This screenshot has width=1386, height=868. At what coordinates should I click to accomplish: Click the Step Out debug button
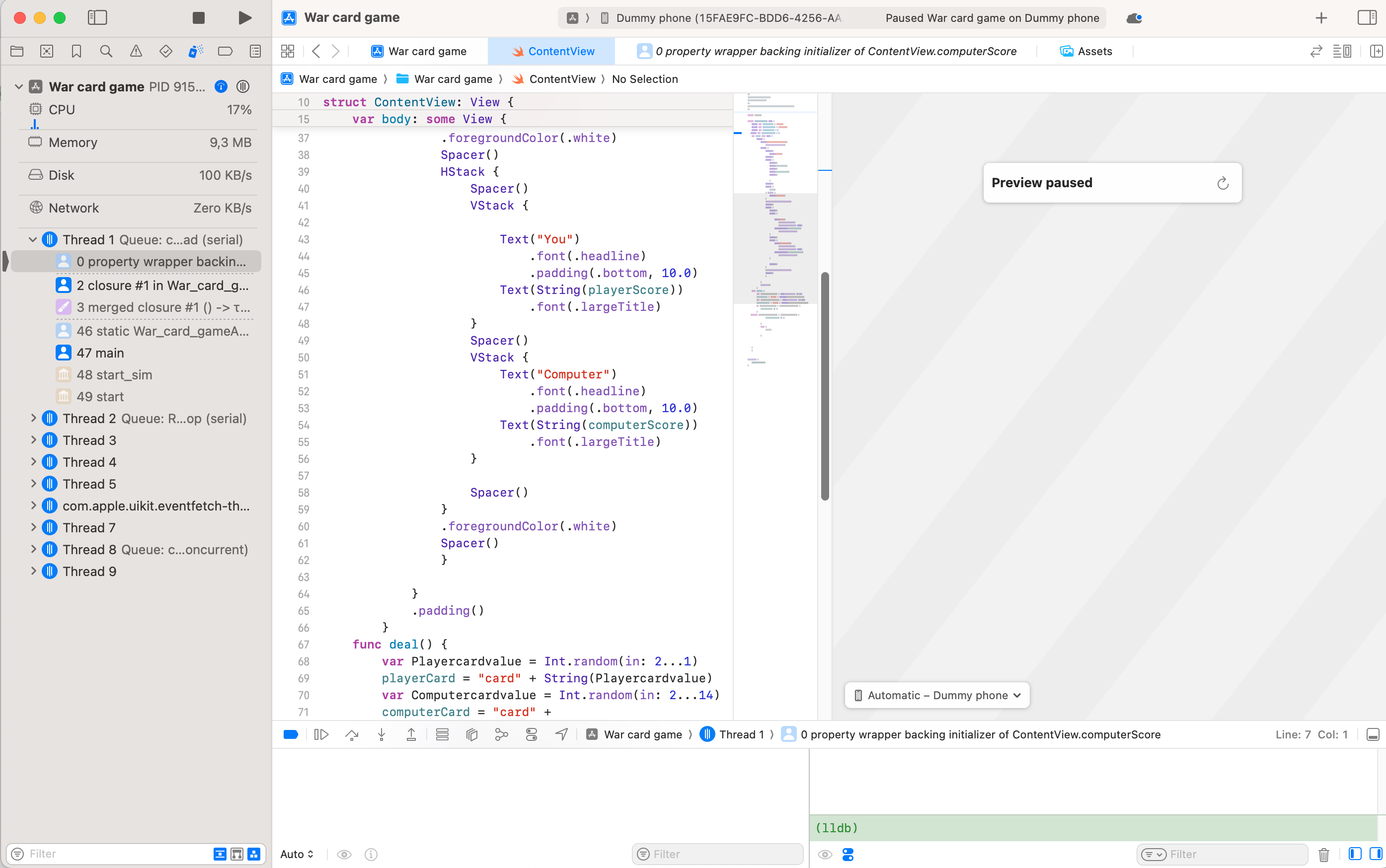tap(411, 734)
